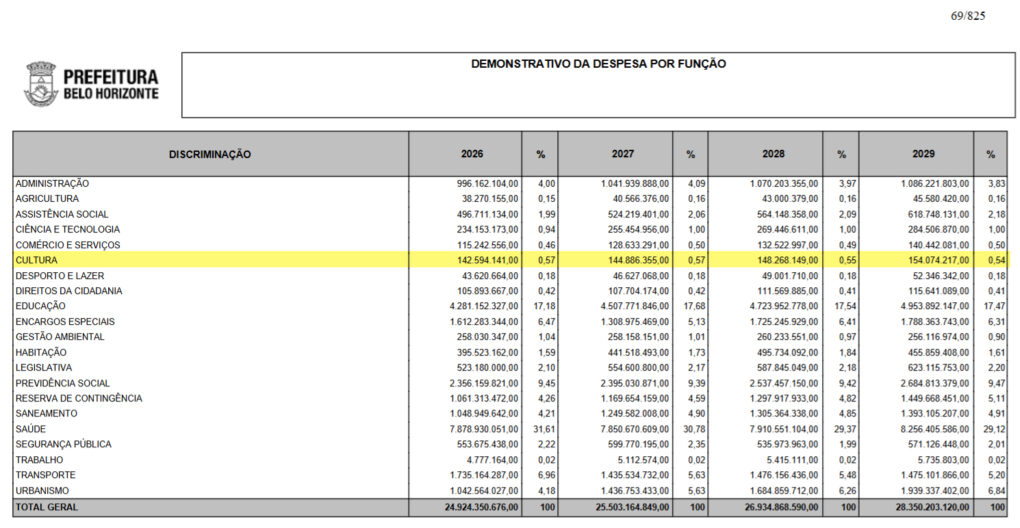
Task: Click the URBANISMO row label
Action: (42, 490)
